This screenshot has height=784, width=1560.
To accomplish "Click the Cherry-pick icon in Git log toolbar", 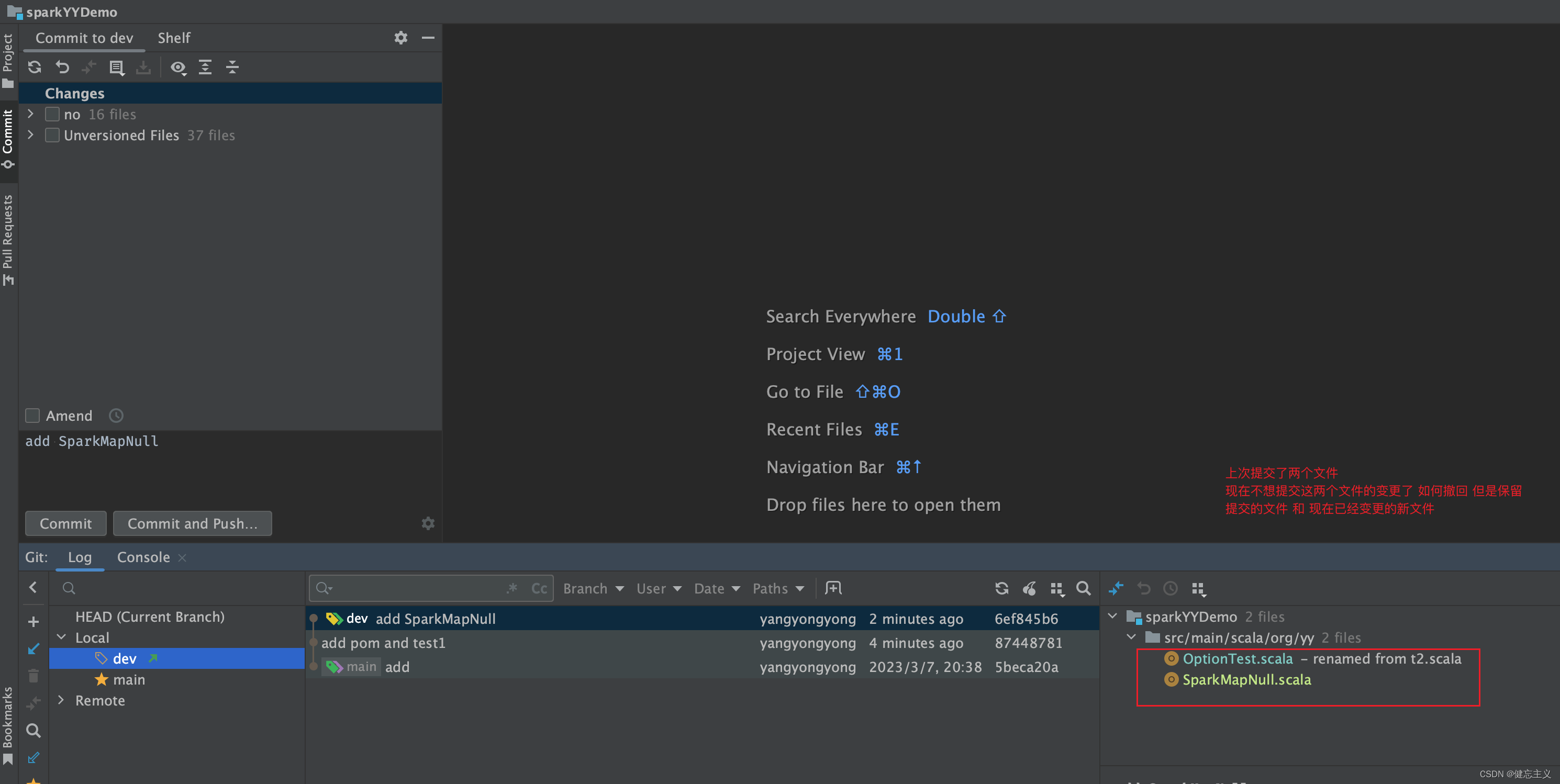I will tap(1029, 588).
